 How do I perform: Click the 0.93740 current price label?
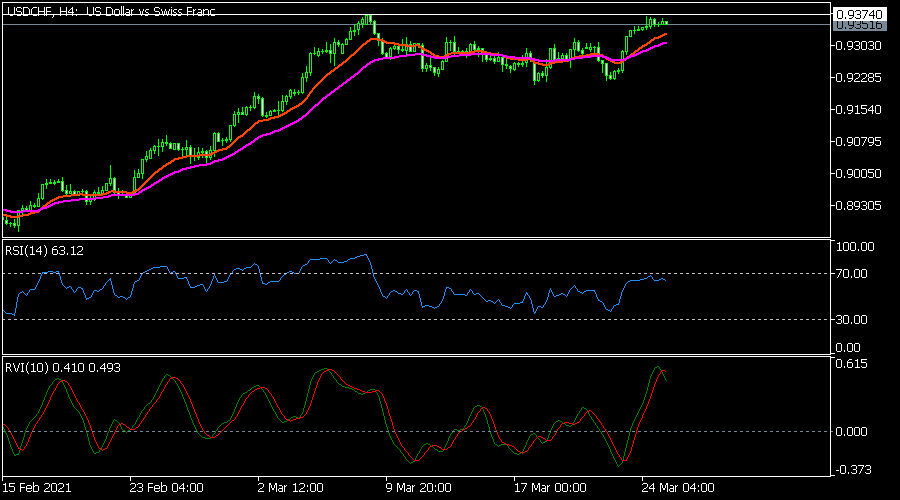[859, 14]
